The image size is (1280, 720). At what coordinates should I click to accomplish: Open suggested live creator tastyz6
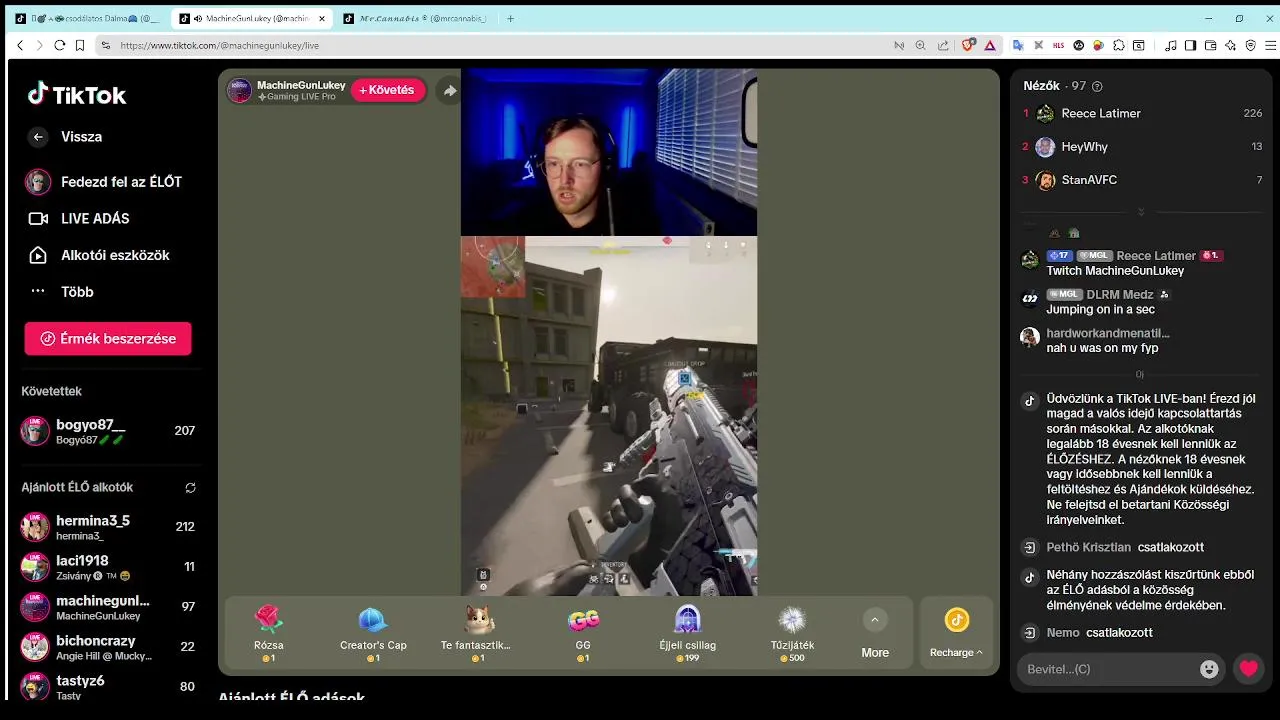click(x=108, y=687)
